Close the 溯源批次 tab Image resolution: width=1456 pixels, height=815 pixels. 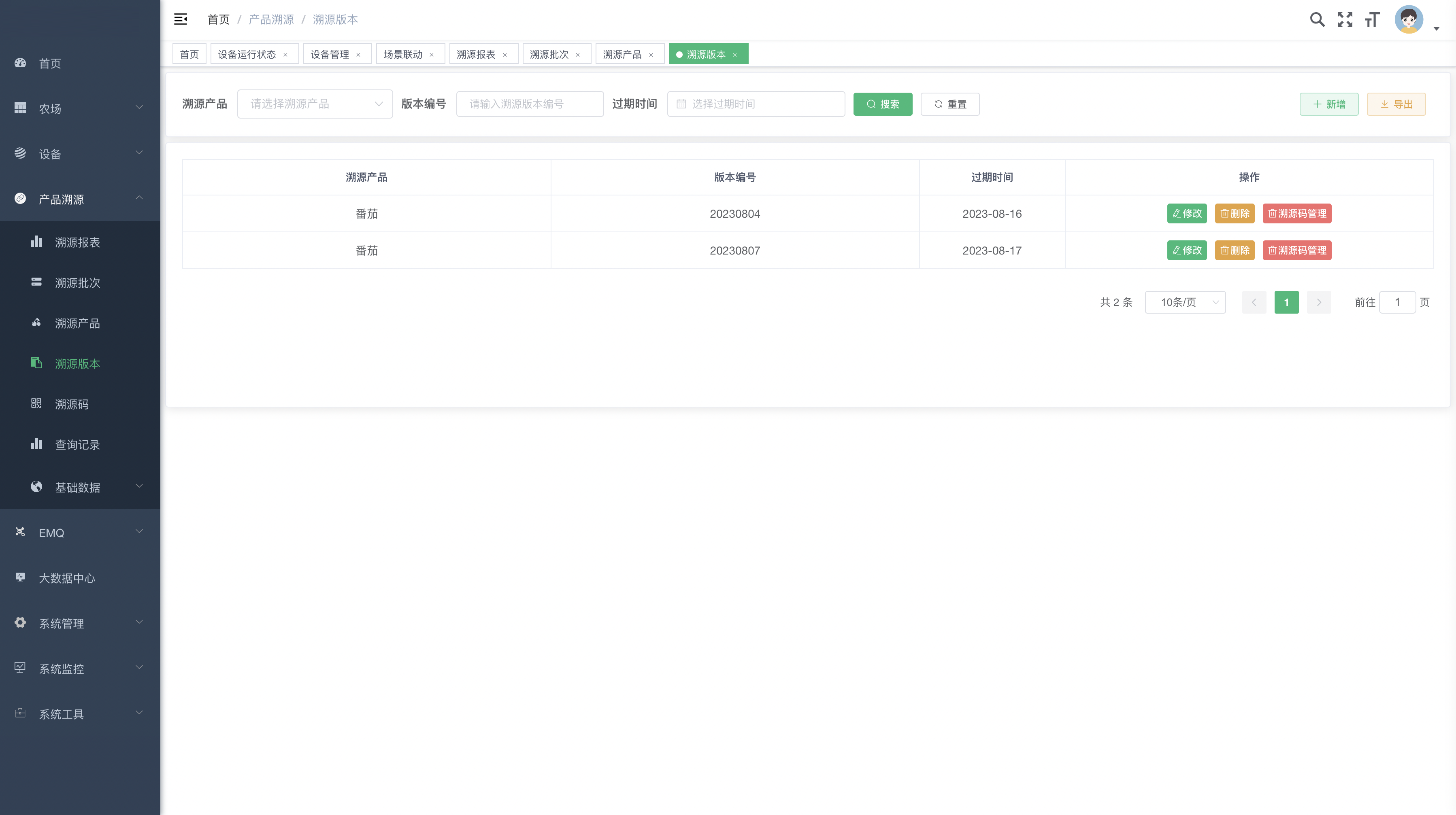[578, 55]
